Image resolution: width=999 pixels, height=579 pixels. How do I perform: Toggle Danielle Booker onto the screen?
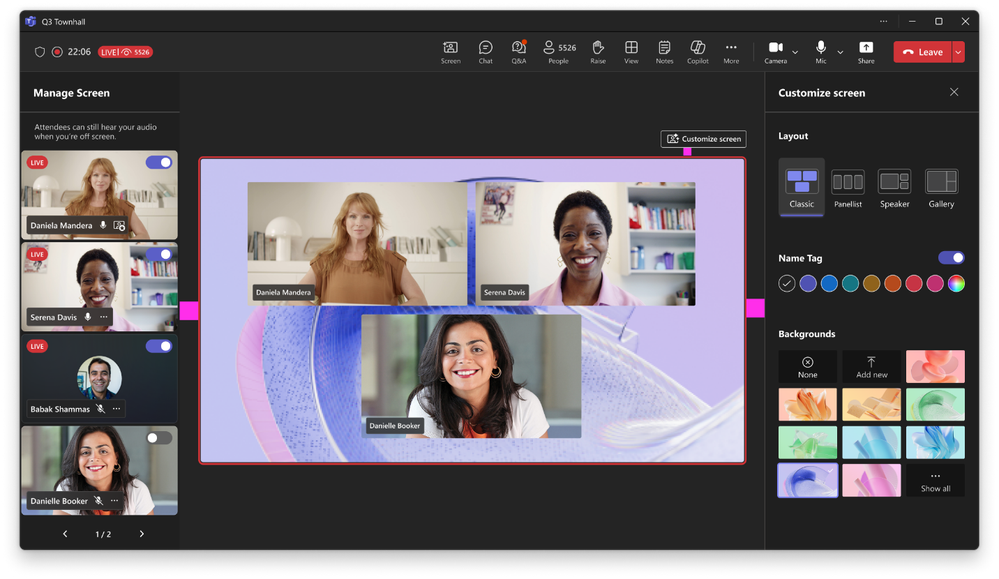(158, 437)
